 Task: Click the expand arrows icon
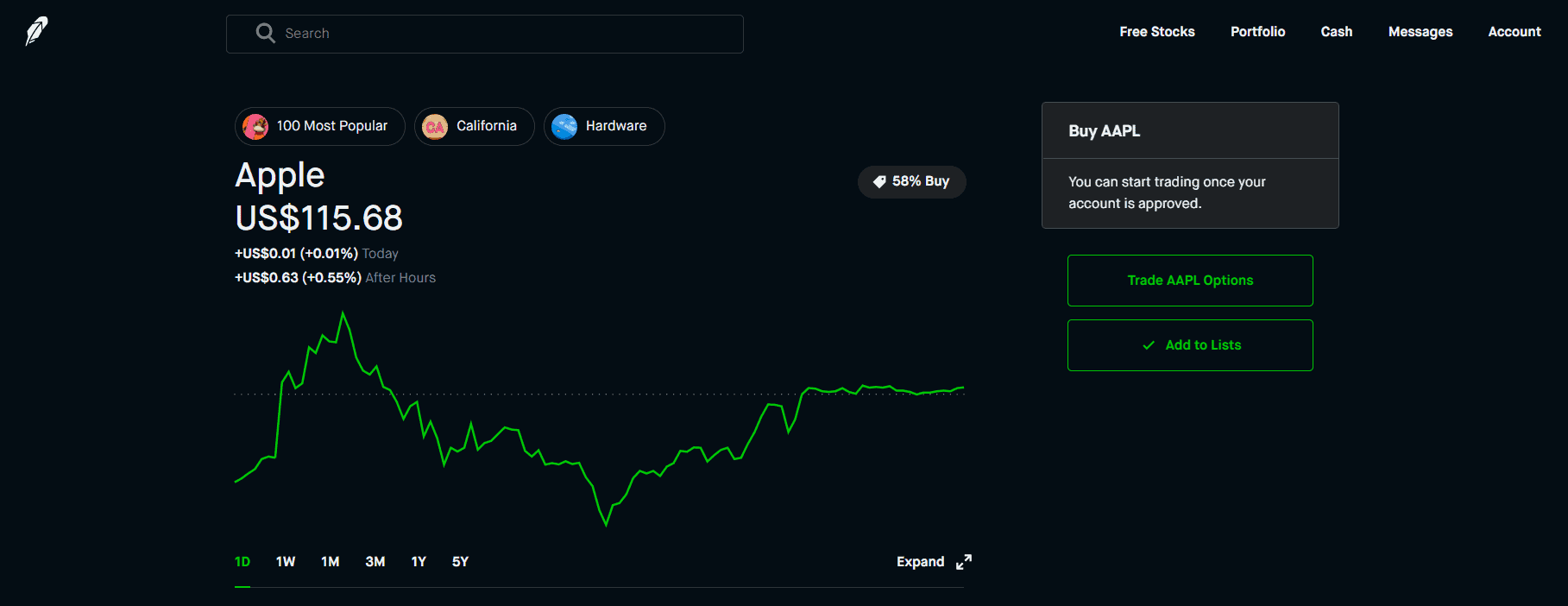tap(964, 562)
